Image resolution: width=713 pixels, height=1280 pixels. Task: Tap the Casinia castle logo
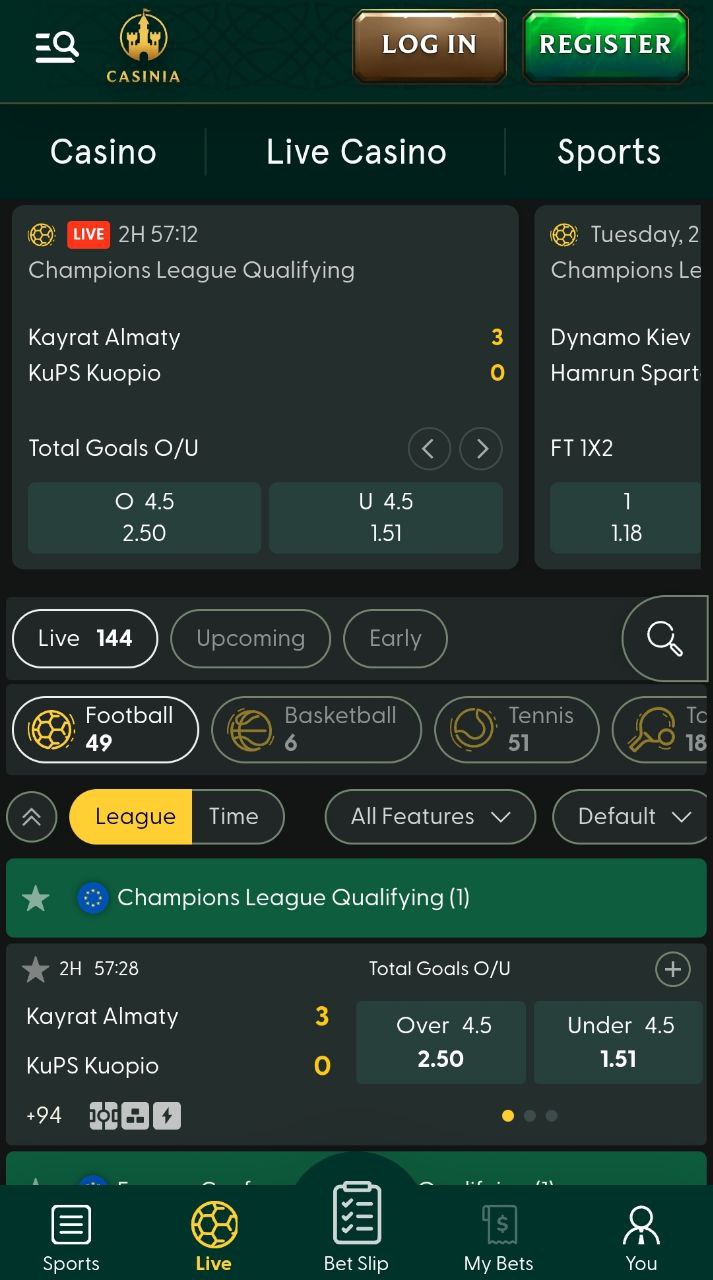point(144,46)
